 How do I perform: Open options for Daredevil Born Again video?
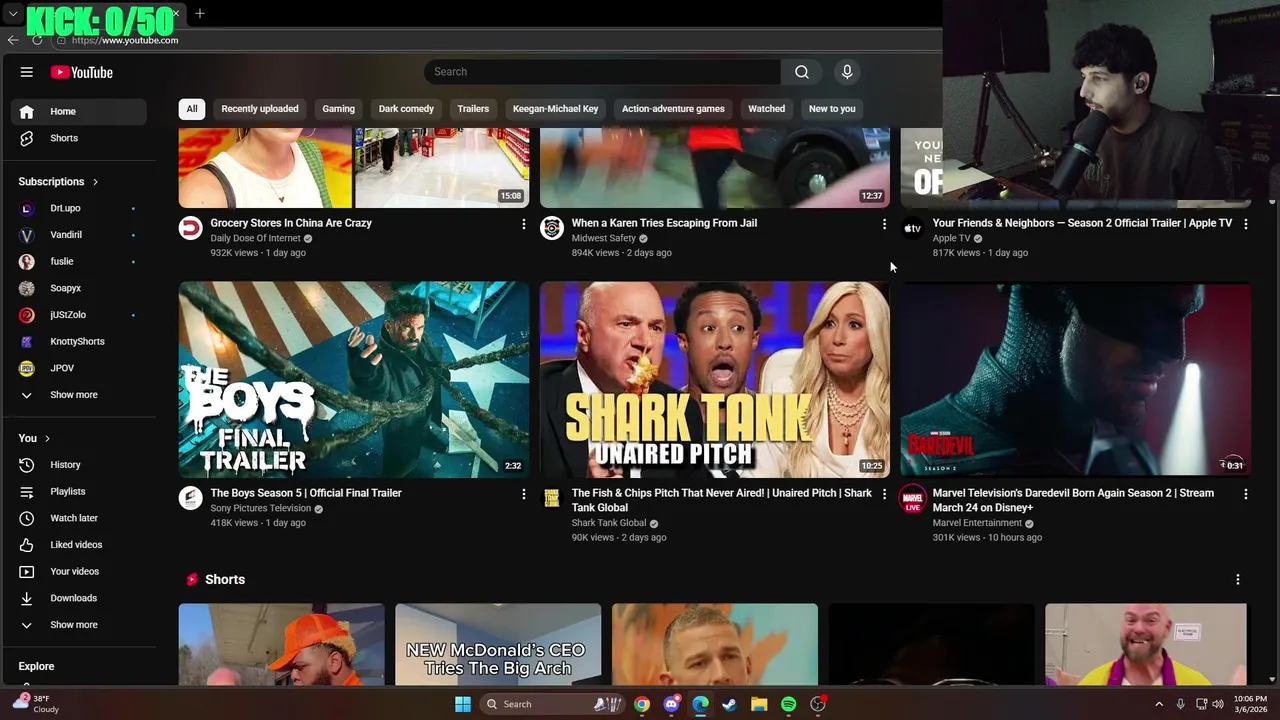tap(1245, 494)
